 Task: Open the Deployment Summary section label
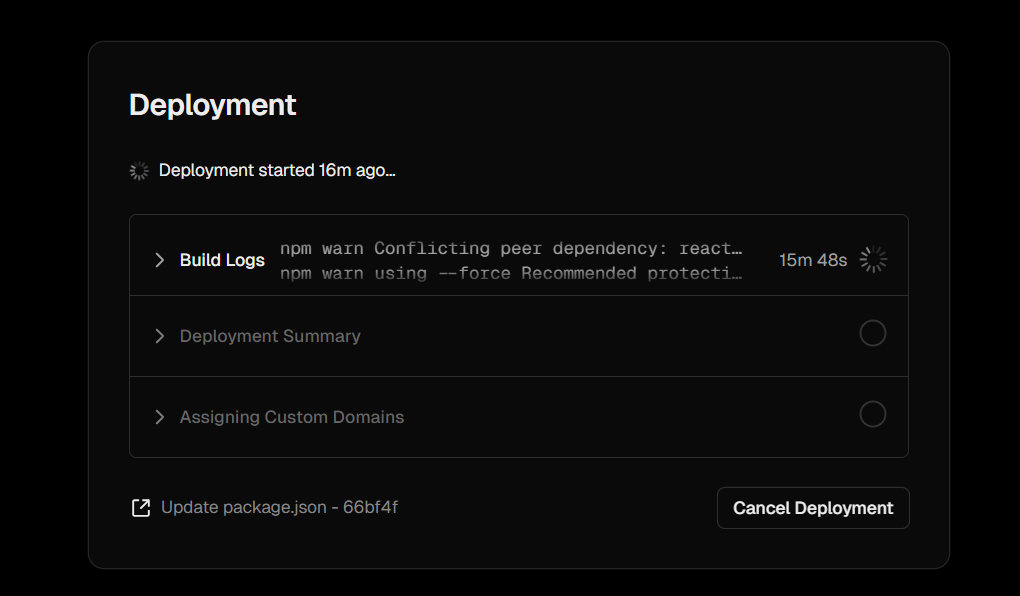coord(270,336)
